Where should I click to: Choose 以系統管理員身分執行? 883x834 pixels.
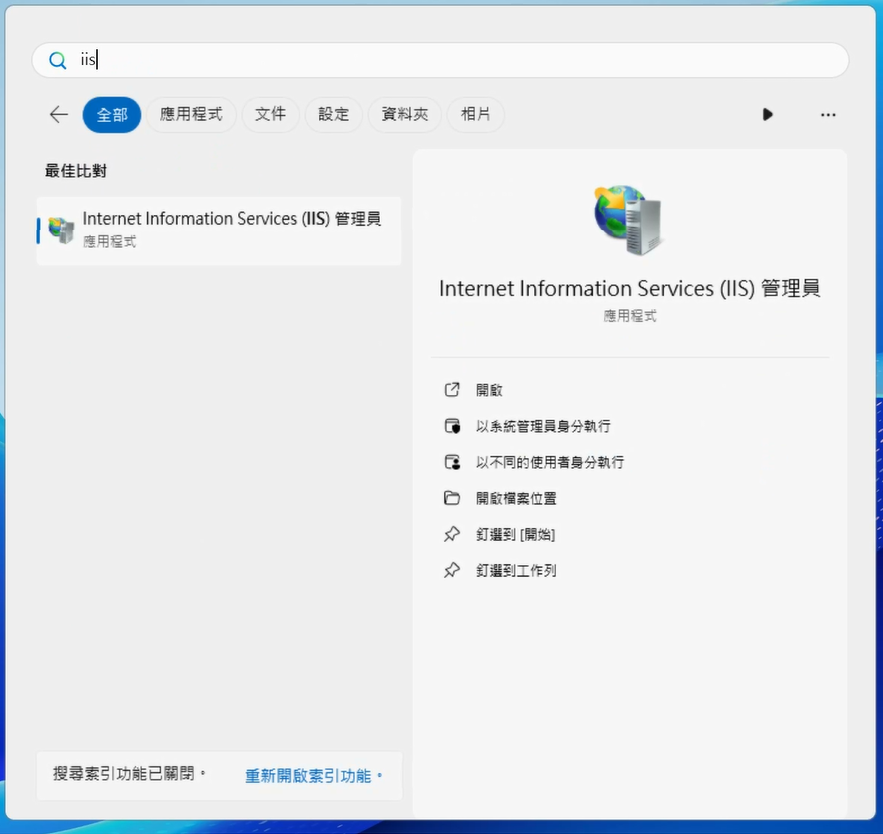coord(543,426)
